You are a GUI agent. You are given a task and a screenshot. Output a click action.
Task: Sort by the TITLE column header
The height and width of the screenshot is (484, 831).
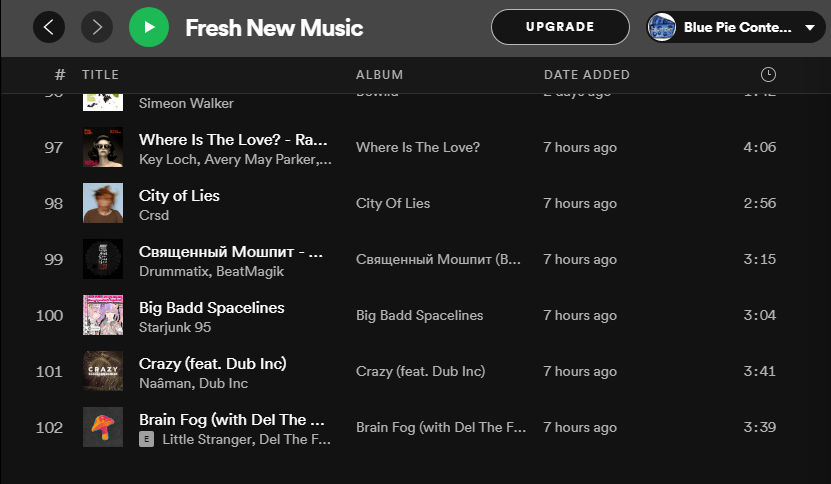click(100, 75)
